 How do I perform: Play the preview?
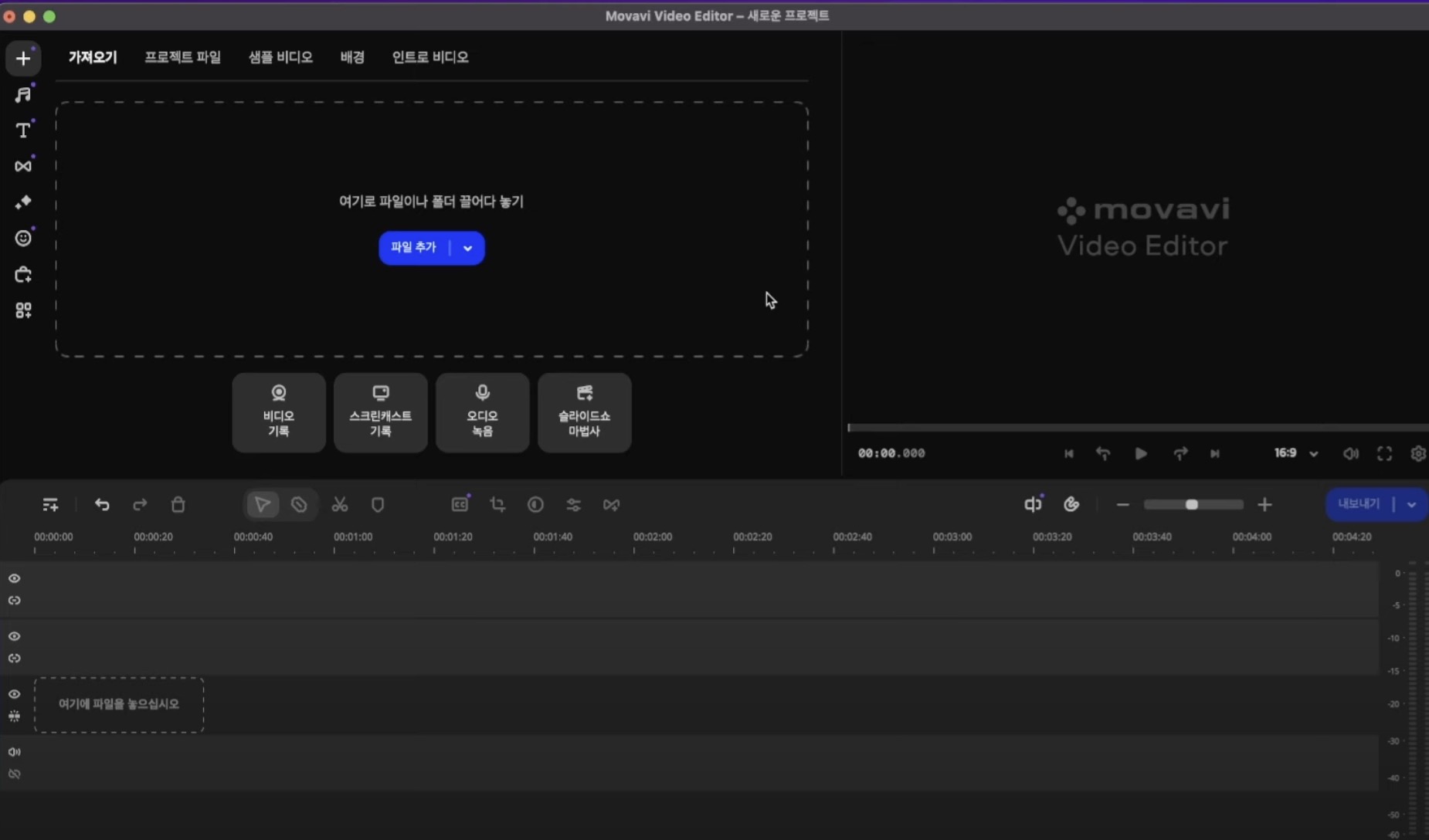coord(1141,454)
